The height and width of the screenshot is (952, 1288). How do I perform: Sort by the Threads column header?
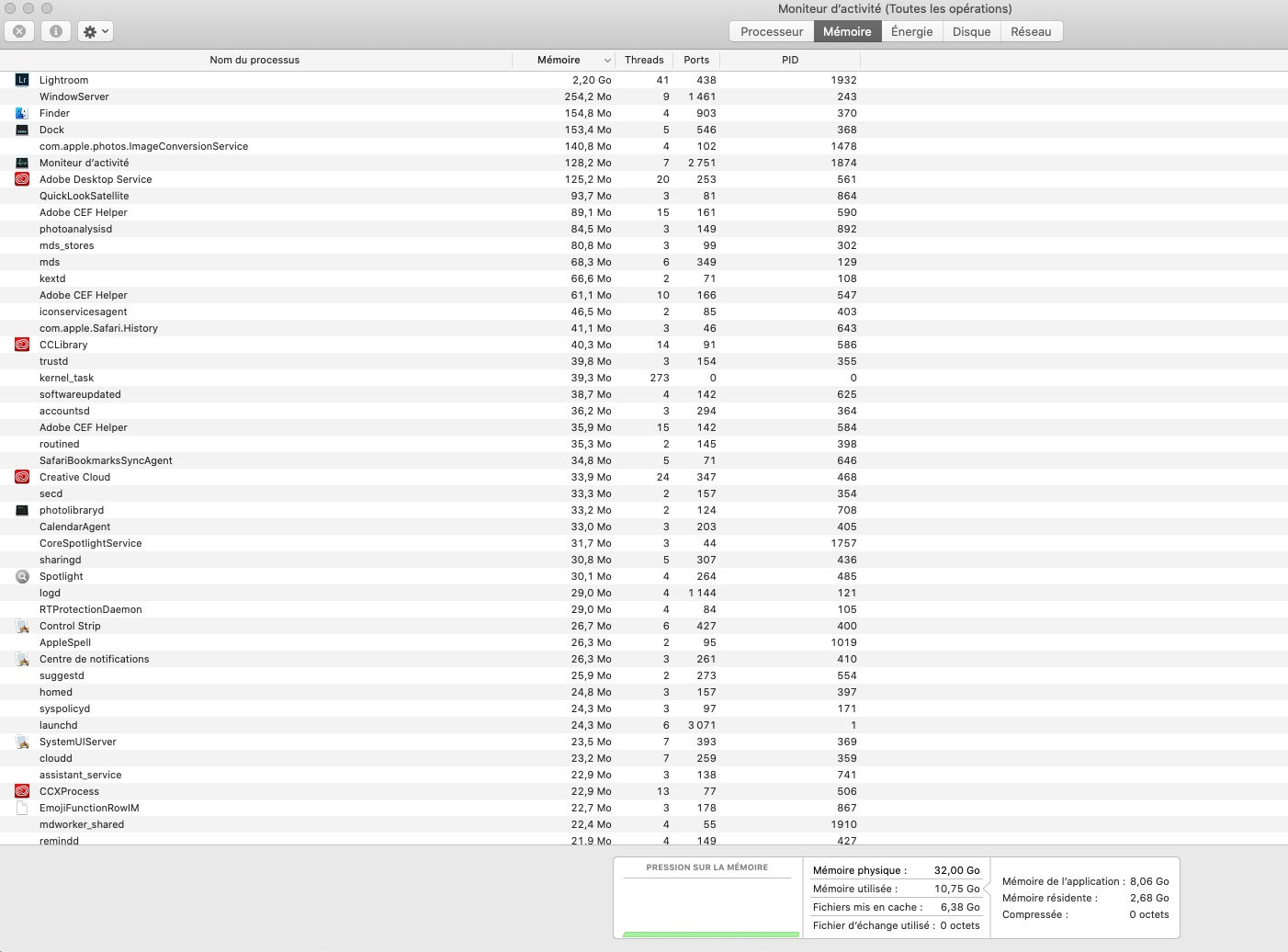(x=643, y=60)
